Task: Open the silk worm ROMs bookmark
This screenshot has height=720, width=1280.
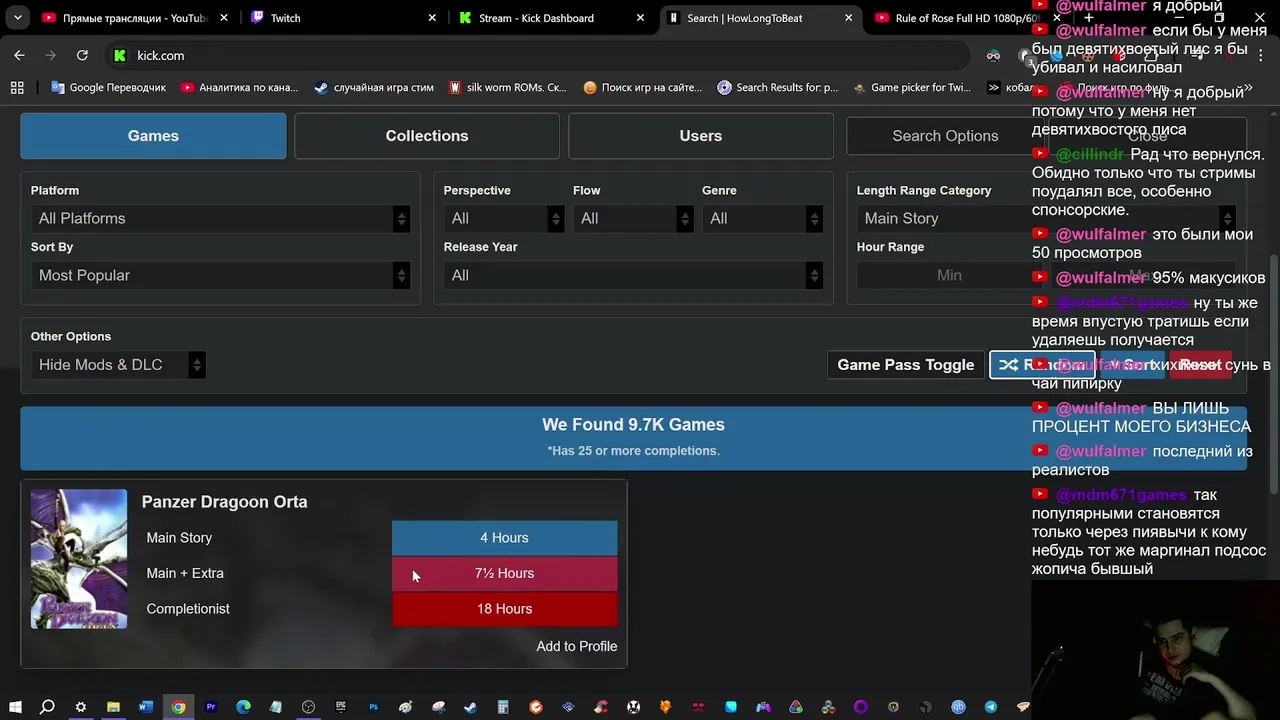Action: pyautogui.click(x=508, y=87)
